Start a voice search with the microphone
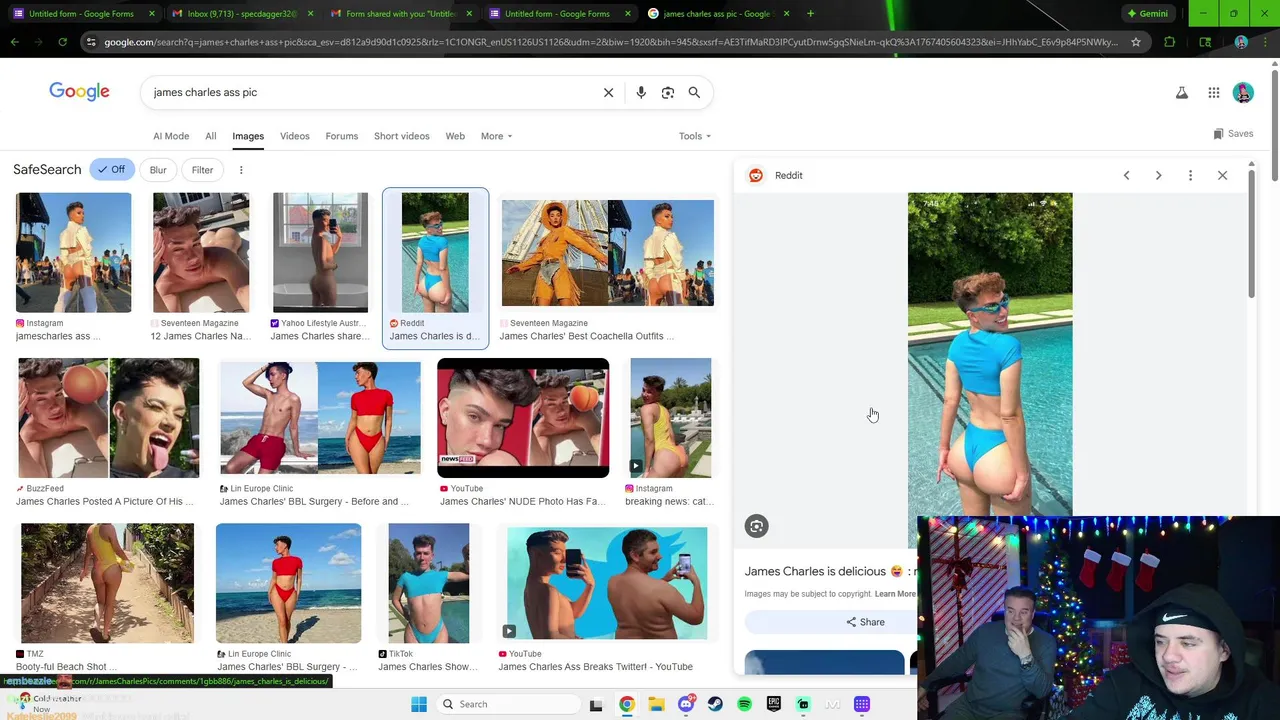1280x720 pixels. 641,92
